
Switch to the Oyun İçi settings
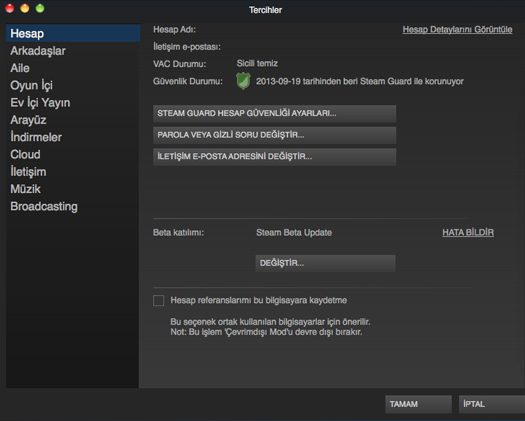click(31, 85)
